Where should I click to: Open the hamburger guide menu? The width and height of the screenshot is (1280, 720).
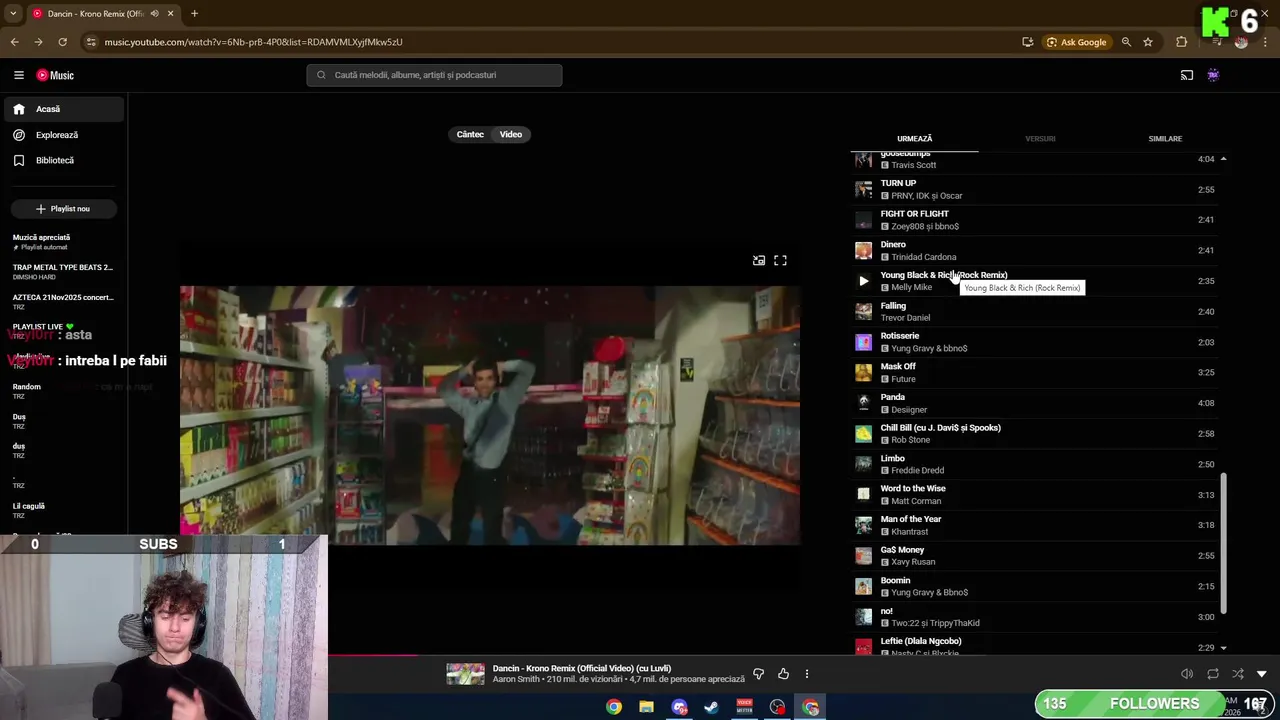(x=18, y=75)
